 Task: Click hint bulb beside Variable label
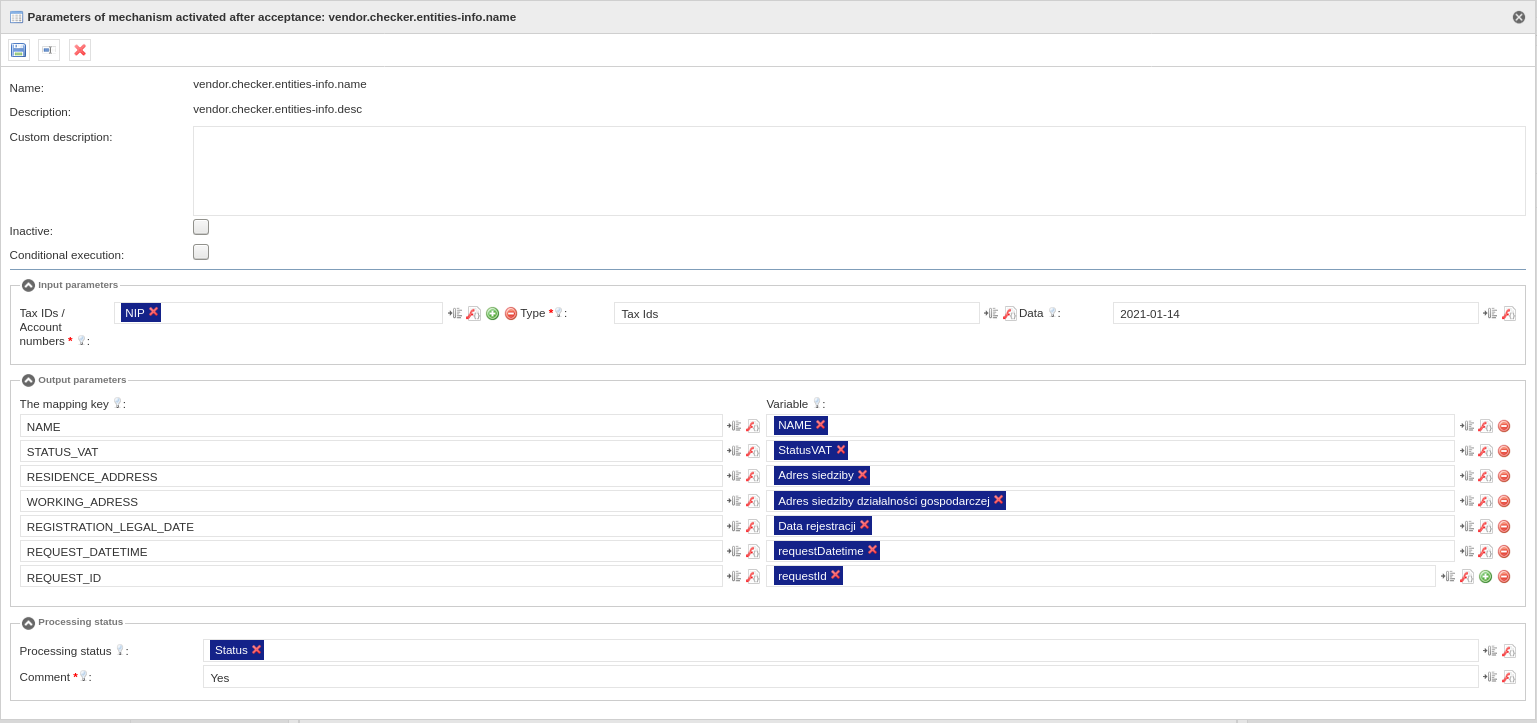817,403
